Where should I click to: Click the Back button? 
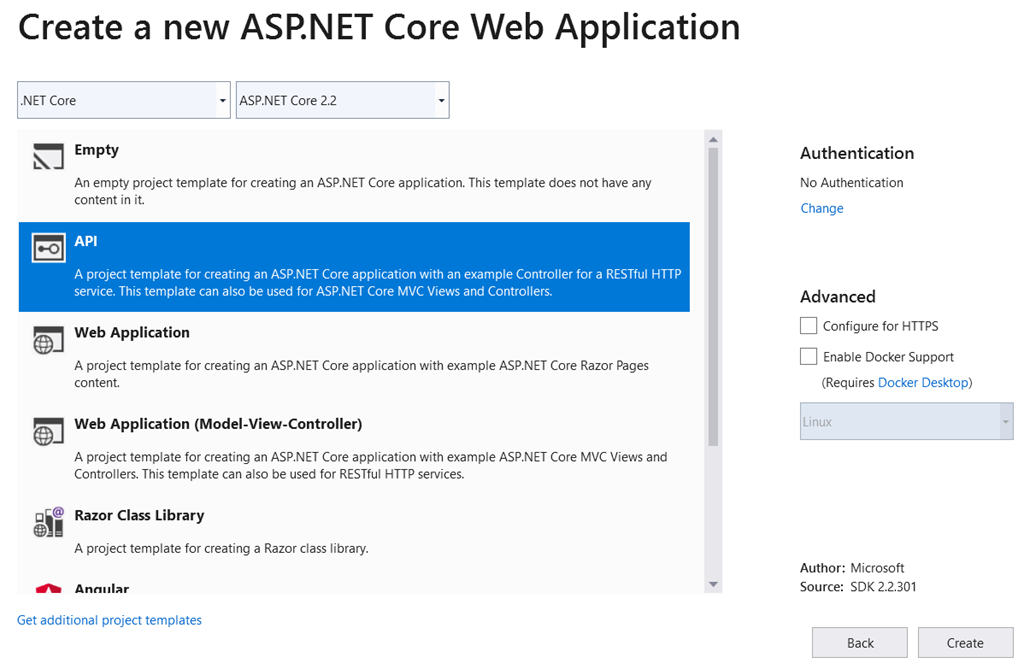coord(859,643)
